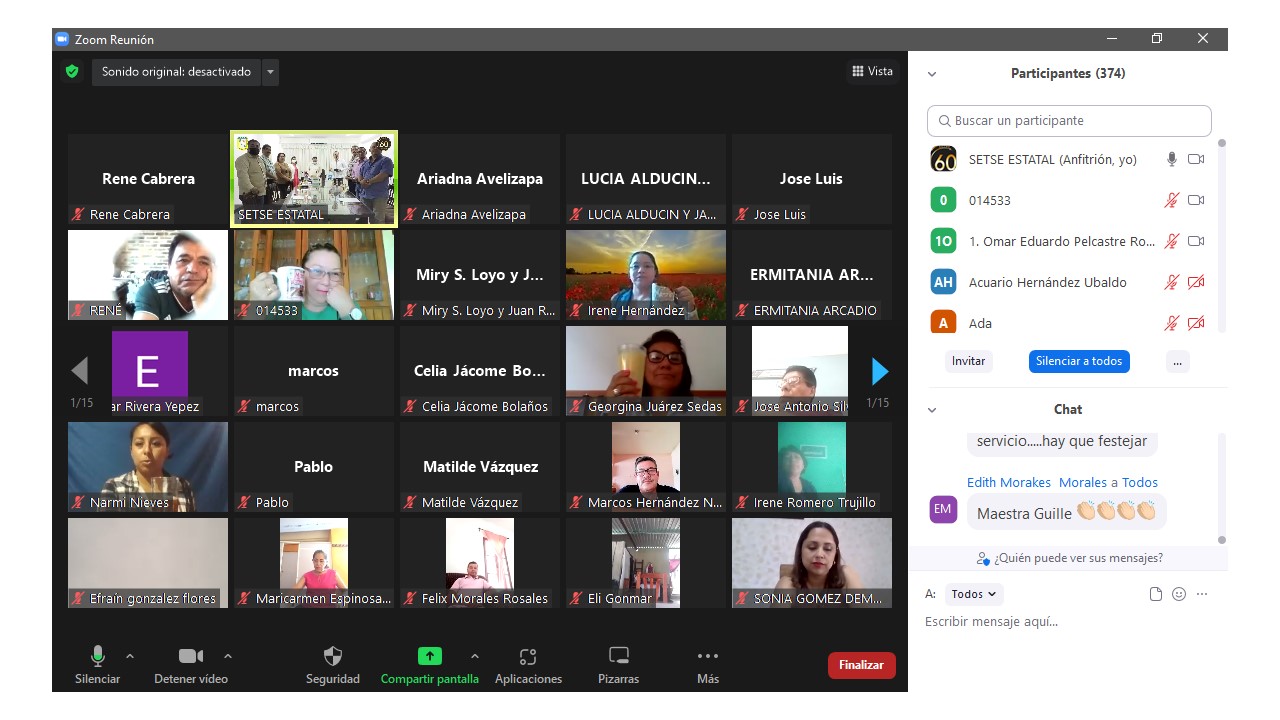Viewport: 1280px width, 720px height.
Task: Click Silenciar a todos button
Action: [1079, 361]
